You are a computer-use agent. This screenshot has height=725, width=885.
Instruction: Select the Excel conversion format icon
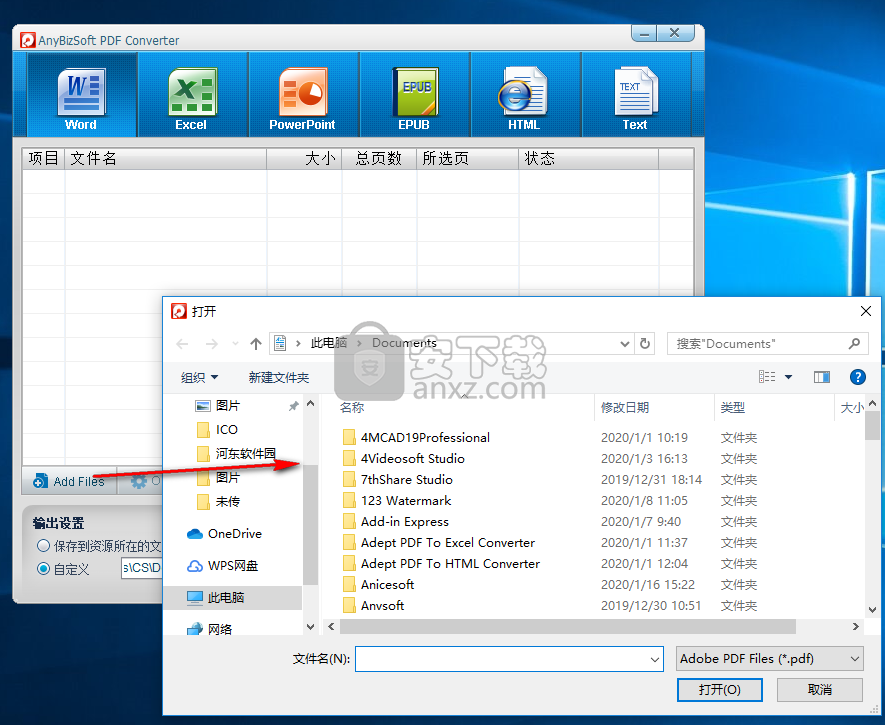point(192,95)
